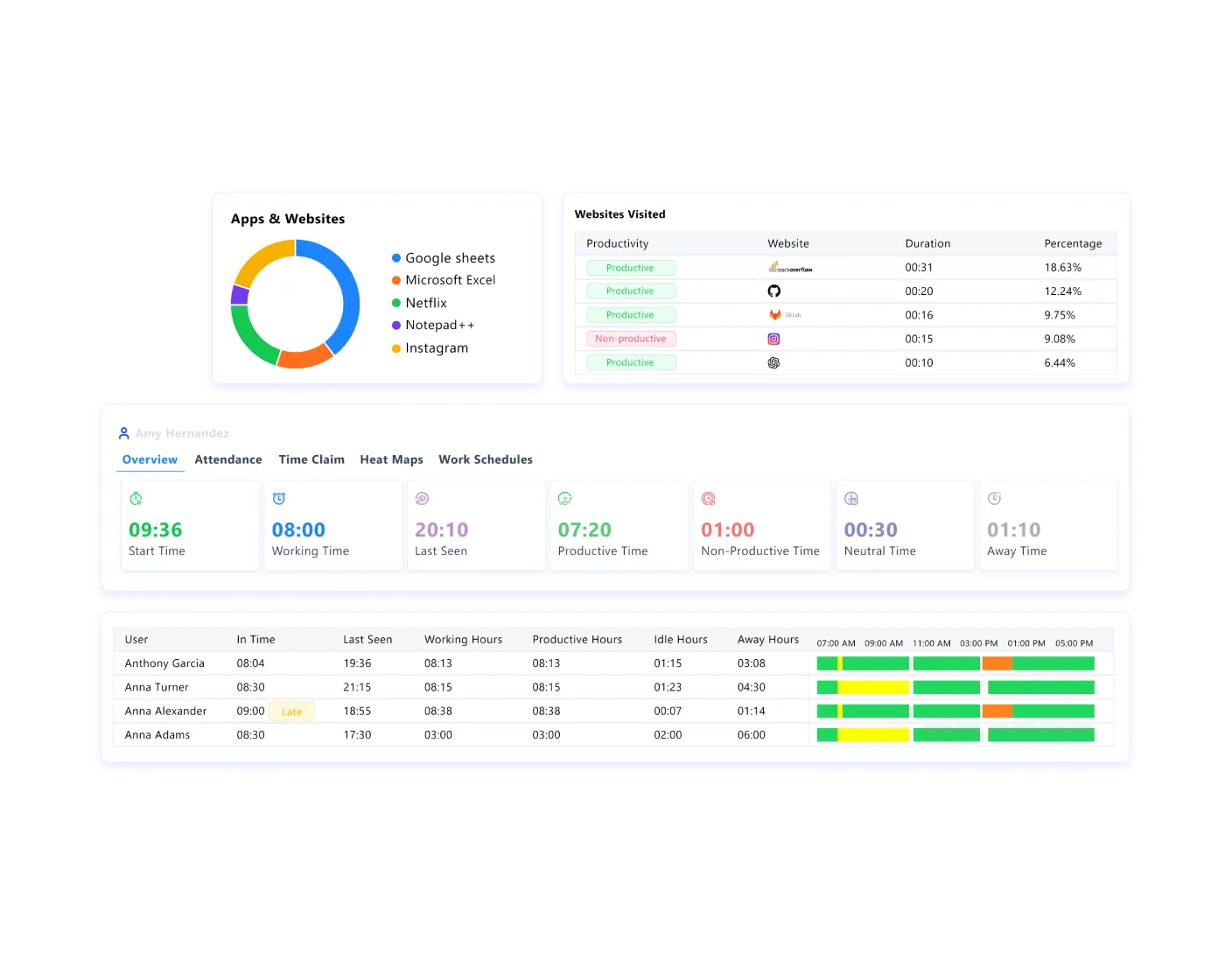The image size is (1232, 954).
Task: Select the Anthony Garcia user row
Action: pyautogui.click(x=164, y=663)
